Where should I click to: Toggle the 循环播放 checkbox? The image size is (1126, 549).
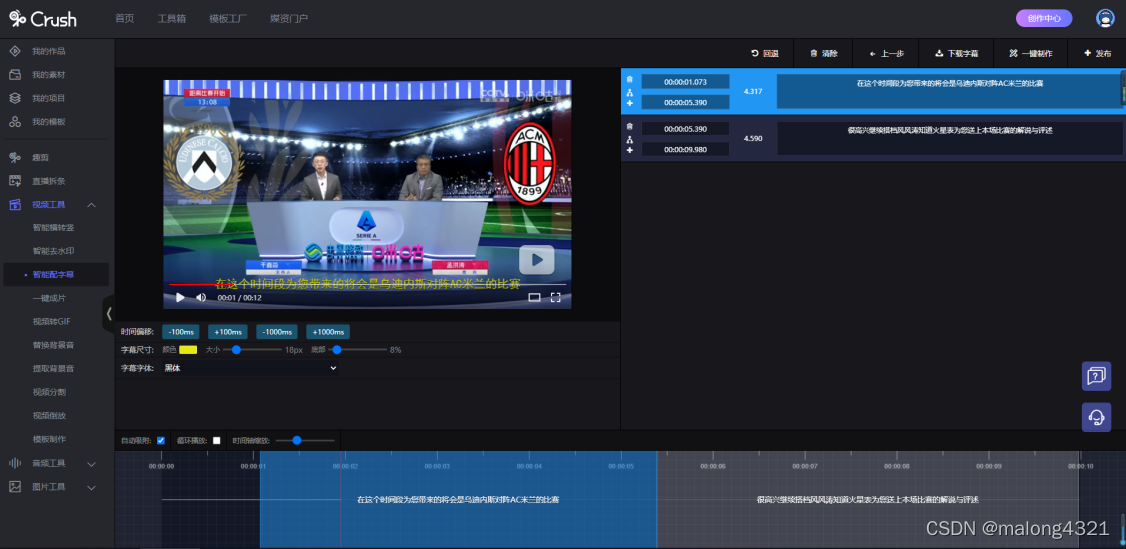point(217,440)
